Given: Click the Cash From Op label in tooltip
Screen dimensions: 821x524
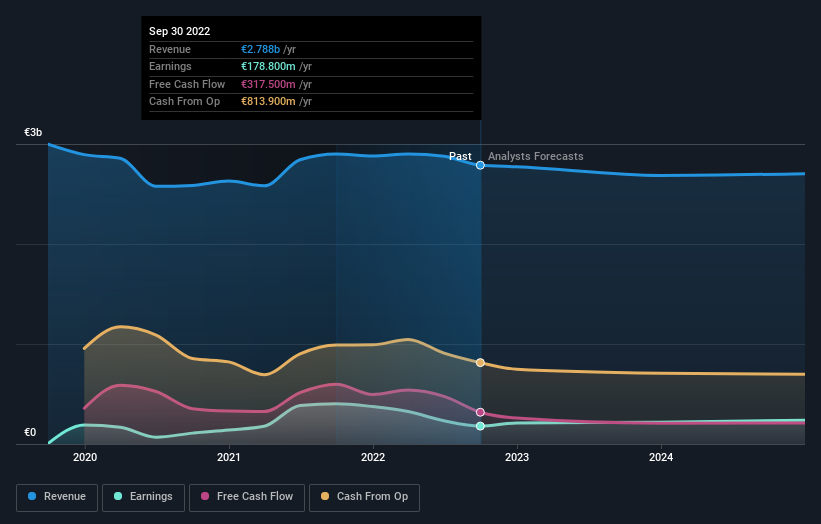Looking at the screenshot, I should pos(184,102).
